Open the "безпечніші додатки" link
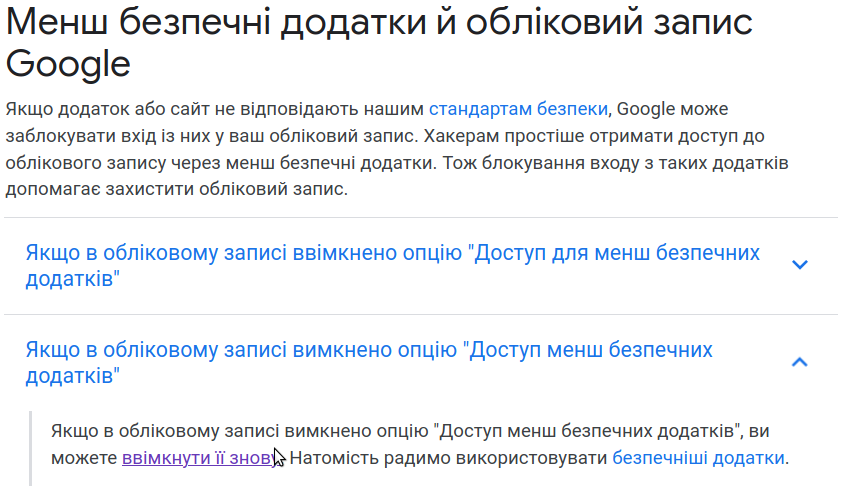Image resolution: width=841 pixels, height=489 pixels. point(698,458)
